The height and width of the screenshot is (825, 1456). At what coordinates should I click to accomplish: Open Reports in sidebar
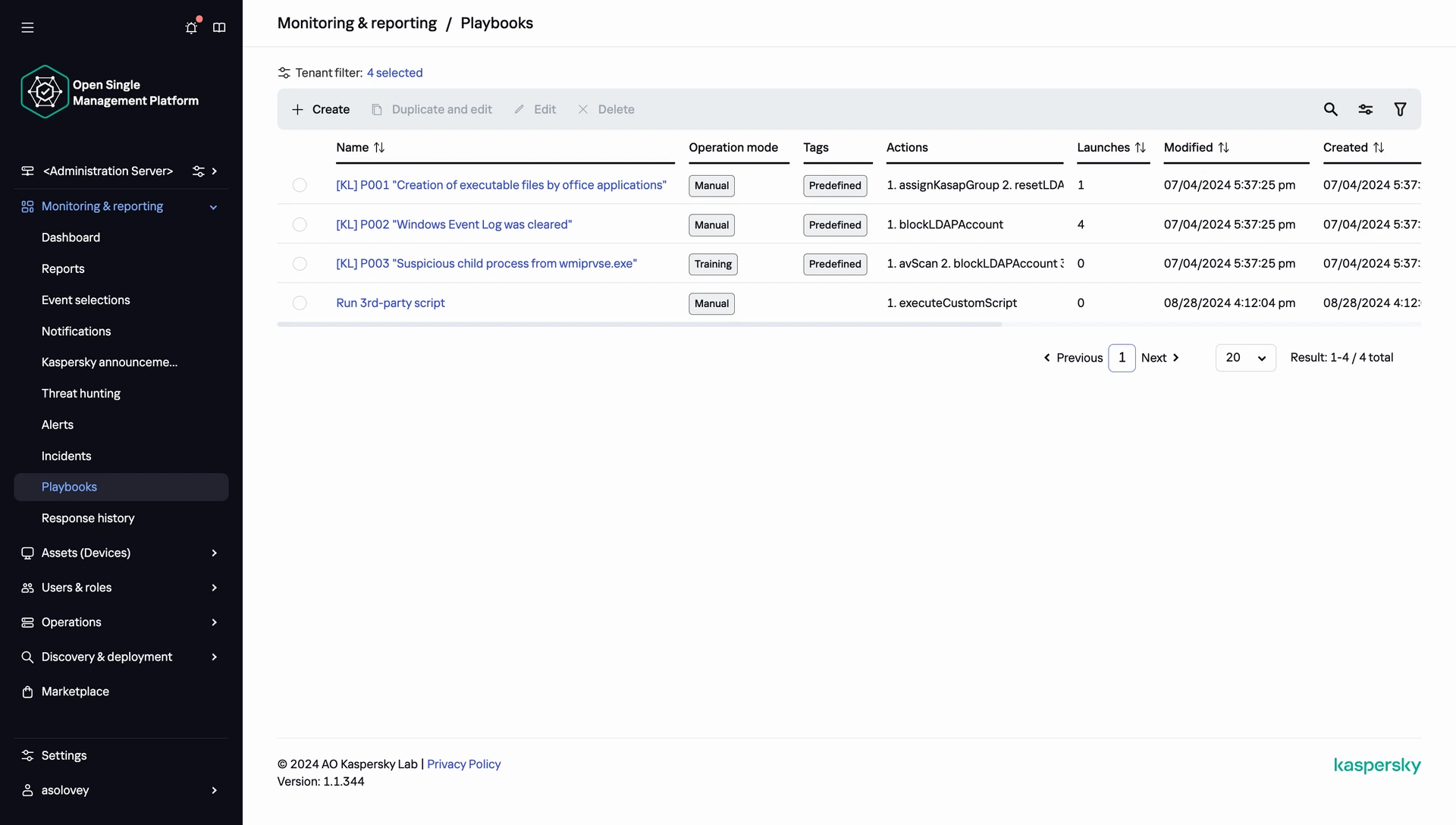(x=63, y=268)
